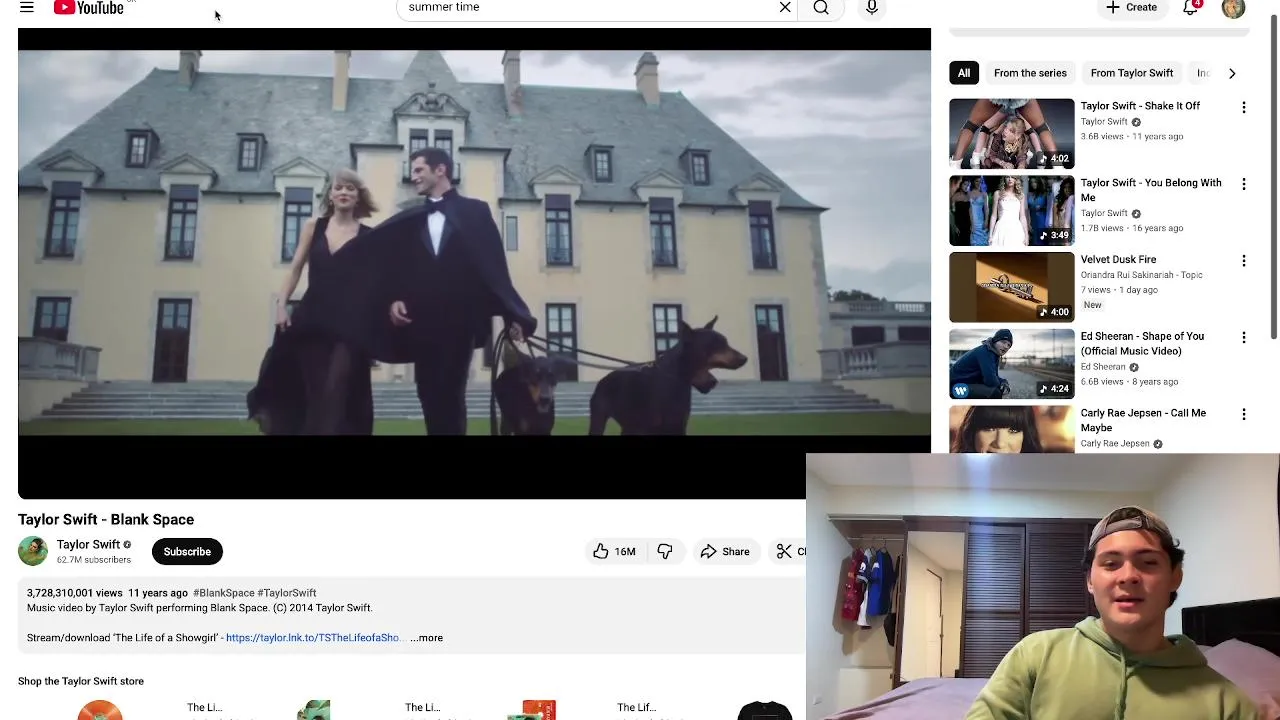
Task: Click the Clip scissors button
Action: 788,551
